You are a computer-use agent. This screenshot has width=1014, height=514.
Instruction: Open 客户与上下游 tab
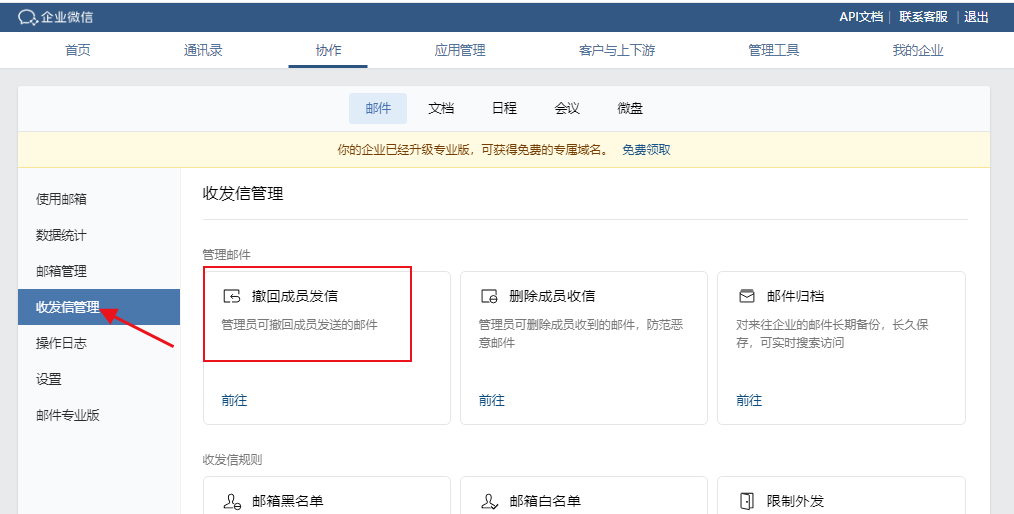[617, 50]
